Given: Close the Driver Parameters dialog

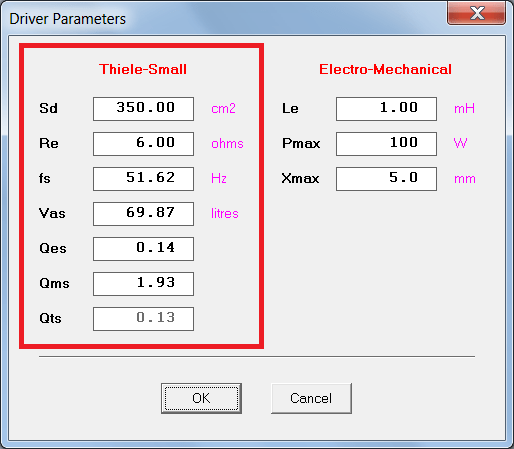Looking at the screenshot, I should 476,13.
